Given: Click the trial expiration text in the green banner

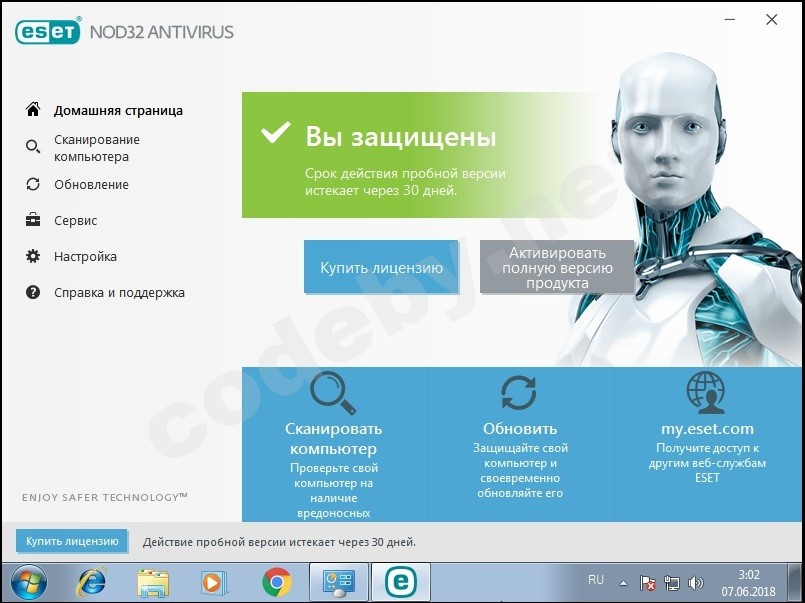Looking at the screenshot, I should (x=405, y=182).
